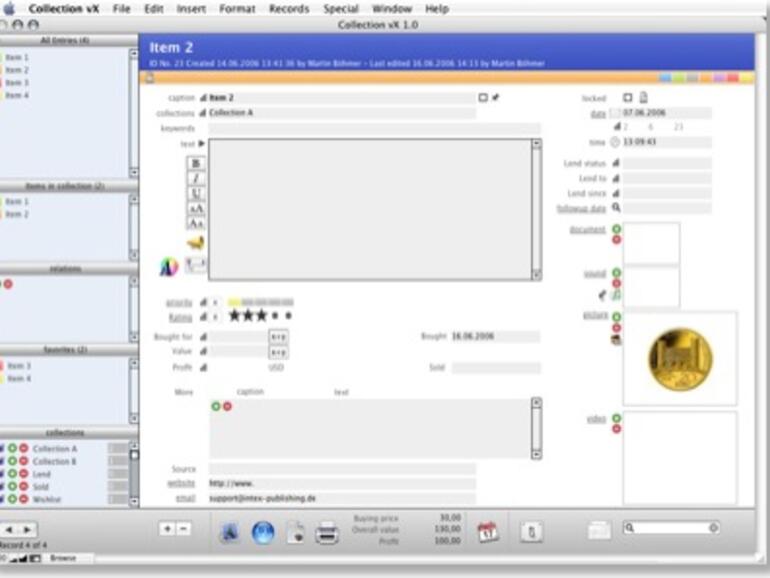
Task: Click the Applications A icon in bottom toolbar
Action: click(229, 532)
